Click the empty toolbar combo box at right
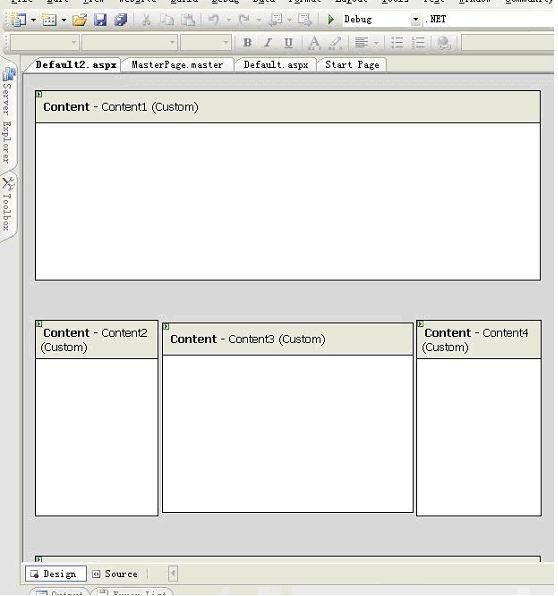 coord(508,43)
